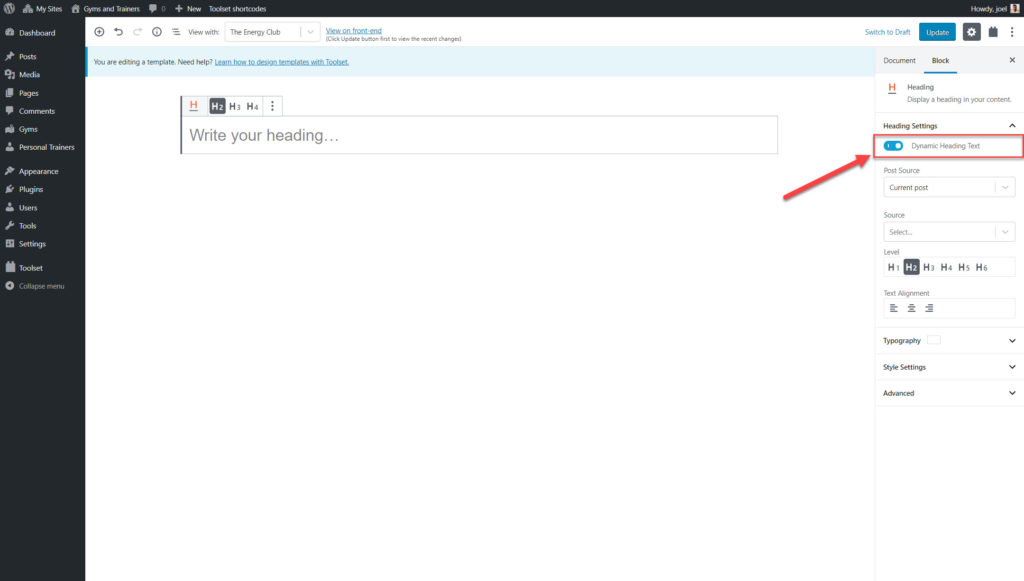
Task: Open My Sites in admin bar
Action: [x=42, y=8]
